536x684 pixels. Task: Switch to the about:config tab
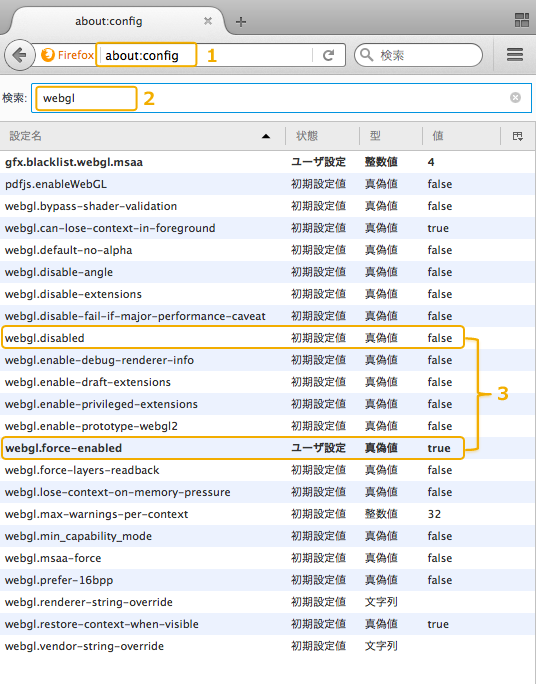tap(109, 21)
